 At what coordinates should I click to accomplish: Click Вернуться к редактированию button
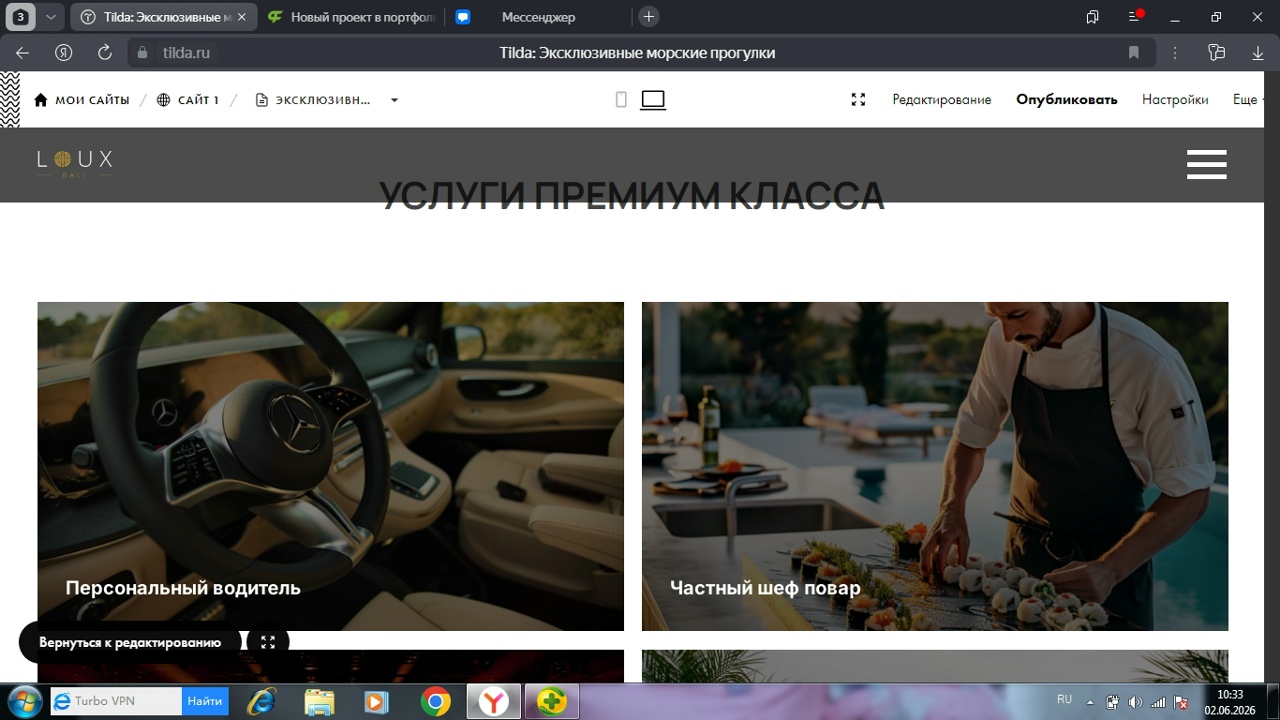pyautogui.click(x=130, y=643)
